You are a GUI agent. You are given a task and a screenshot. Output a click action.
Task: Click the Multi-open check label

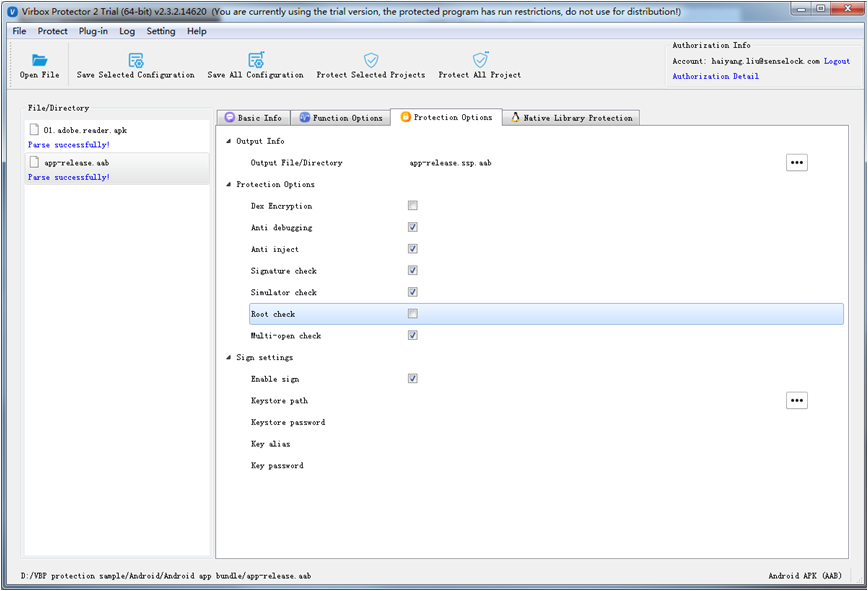[286, 335]
